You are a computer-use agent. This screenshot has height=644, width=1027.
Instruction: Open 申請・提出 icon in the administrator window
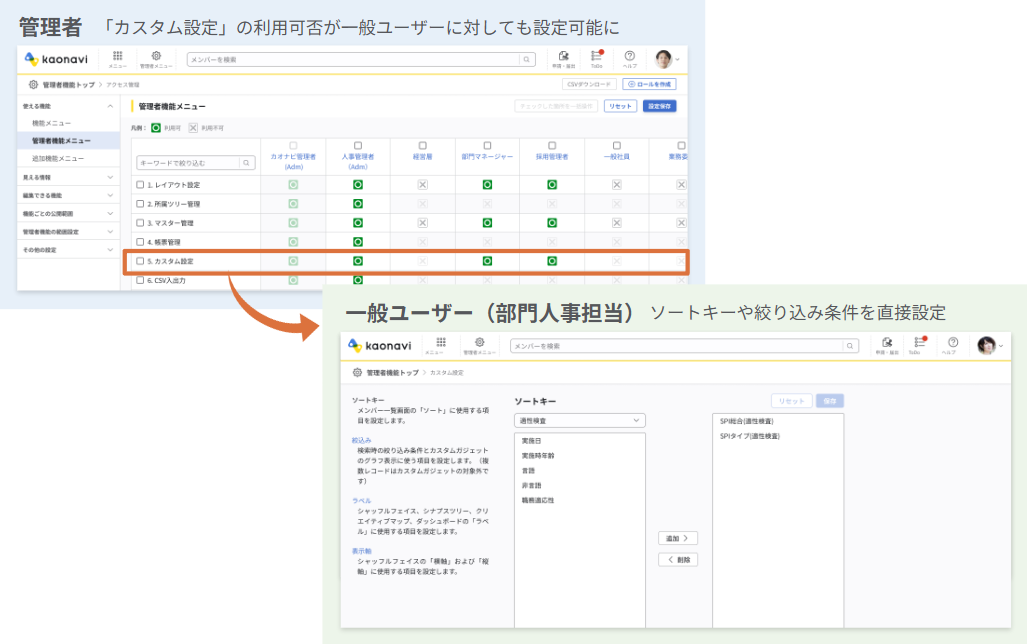(x=564, y=57)
